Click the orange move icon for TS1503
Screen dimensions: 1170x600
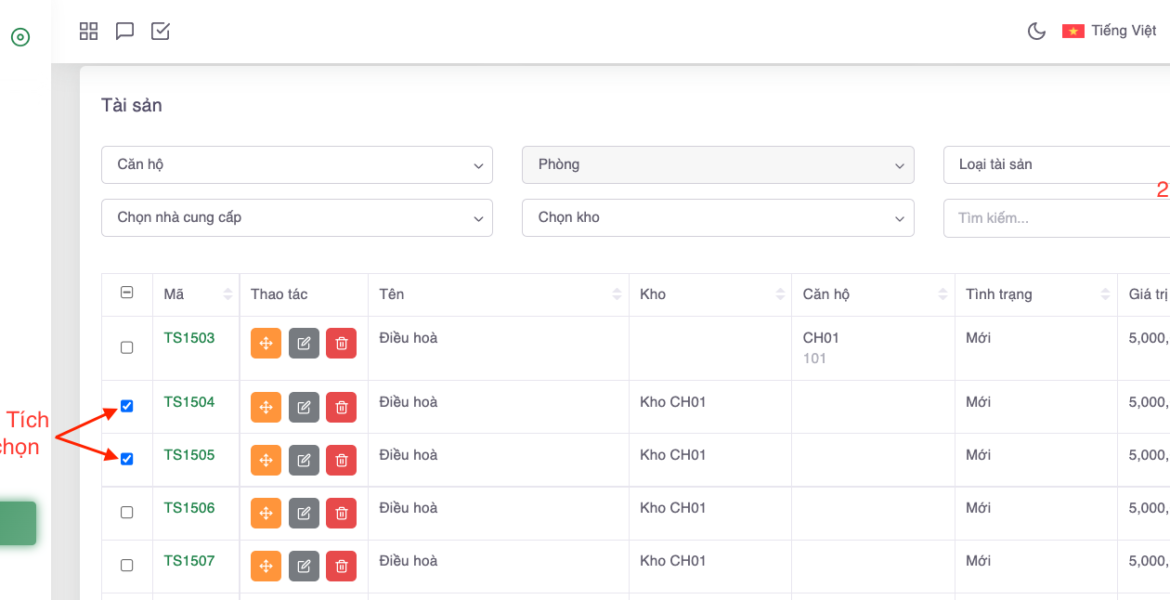266,343
